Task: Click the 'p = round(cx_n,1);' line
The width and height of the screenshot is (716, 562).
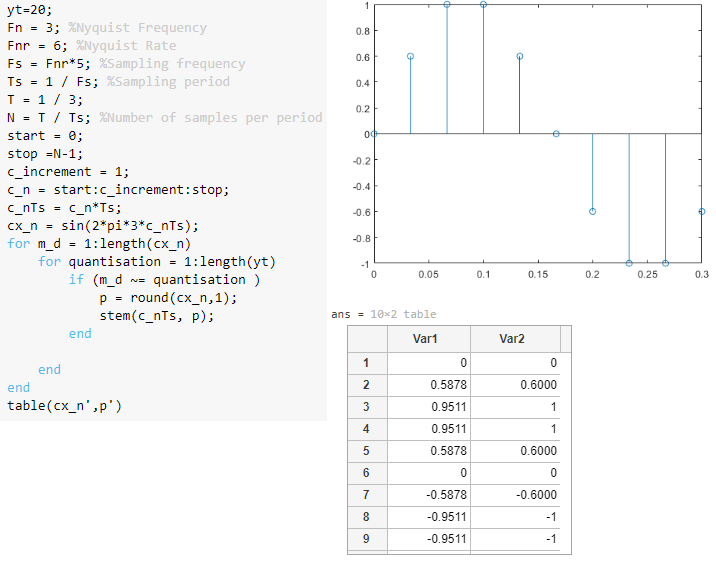Action: 168,298
